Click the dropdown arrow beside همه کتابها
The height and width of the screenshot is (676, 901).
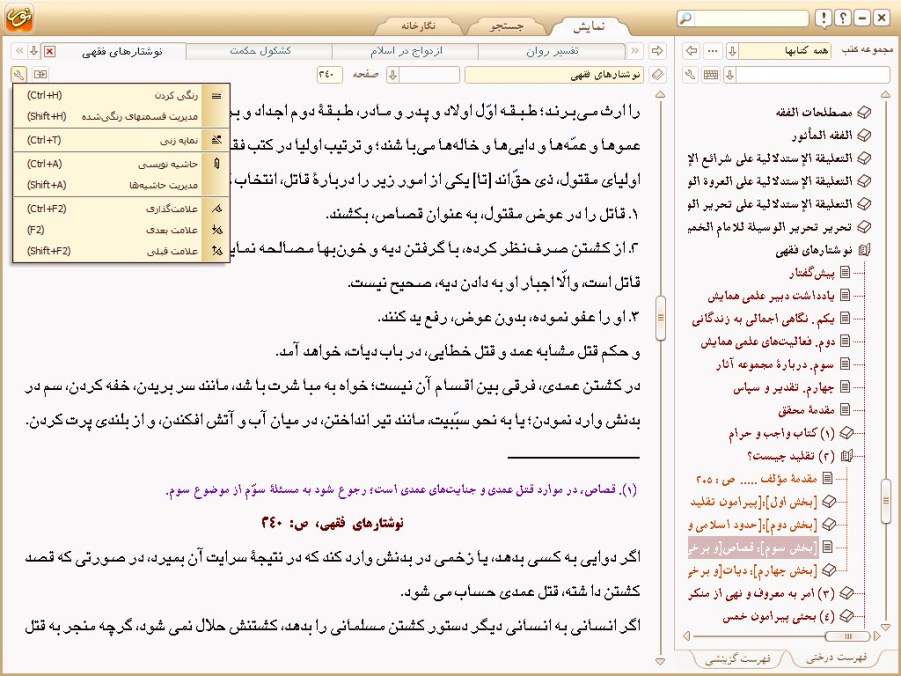pyautogui.click(x=733, y=51)
